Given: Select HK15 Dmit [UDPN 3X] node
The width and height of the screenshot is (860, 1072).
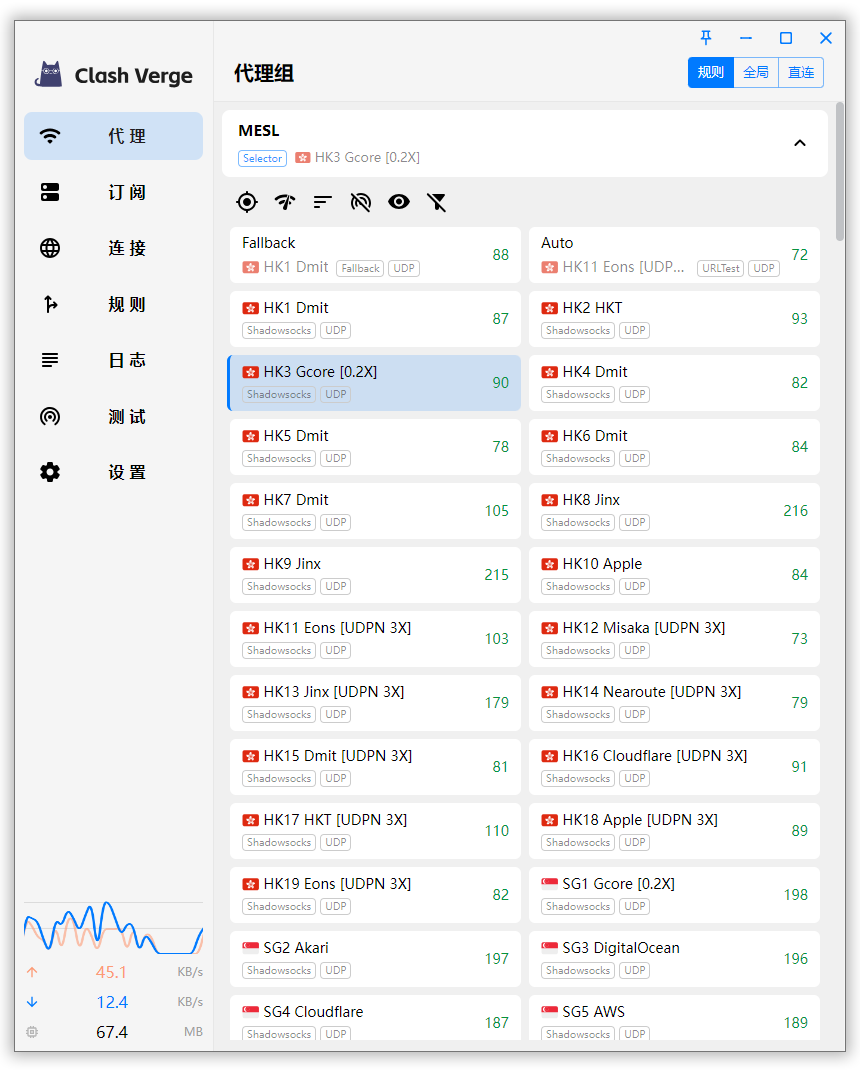Looking at the screenshot, I should [375, 767].
